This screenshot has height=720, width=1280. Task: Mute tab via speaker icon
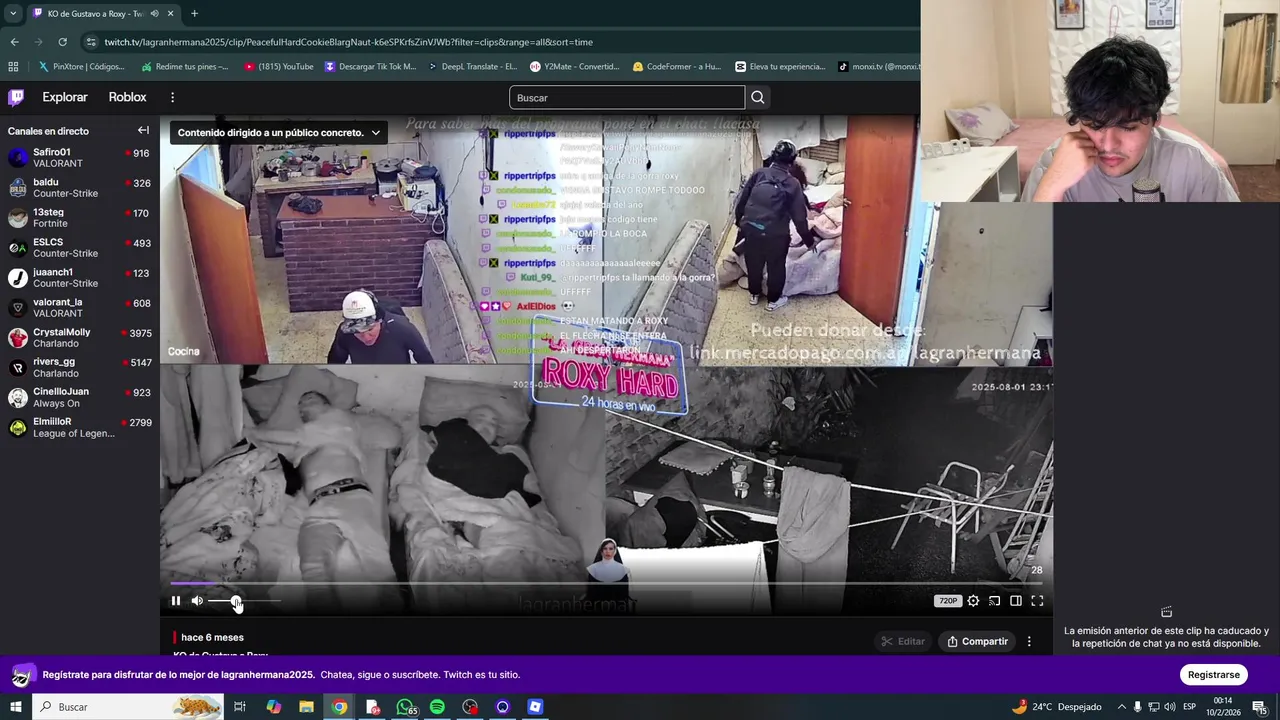point(154,13)
